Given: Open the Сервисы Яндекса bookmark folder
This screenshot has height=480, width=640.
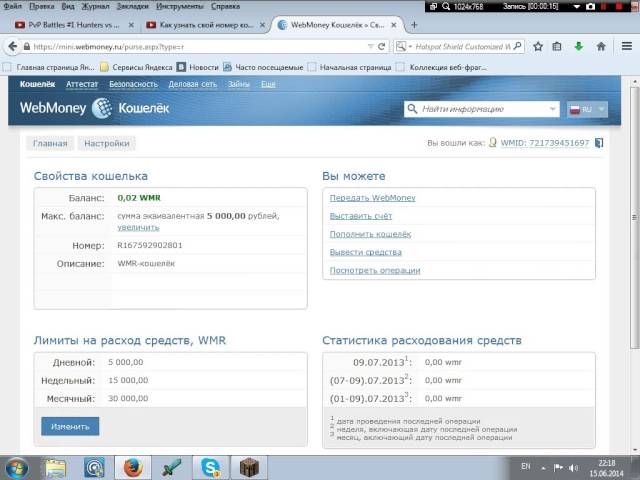Looking at the screenshot, I should click(137, 67).
